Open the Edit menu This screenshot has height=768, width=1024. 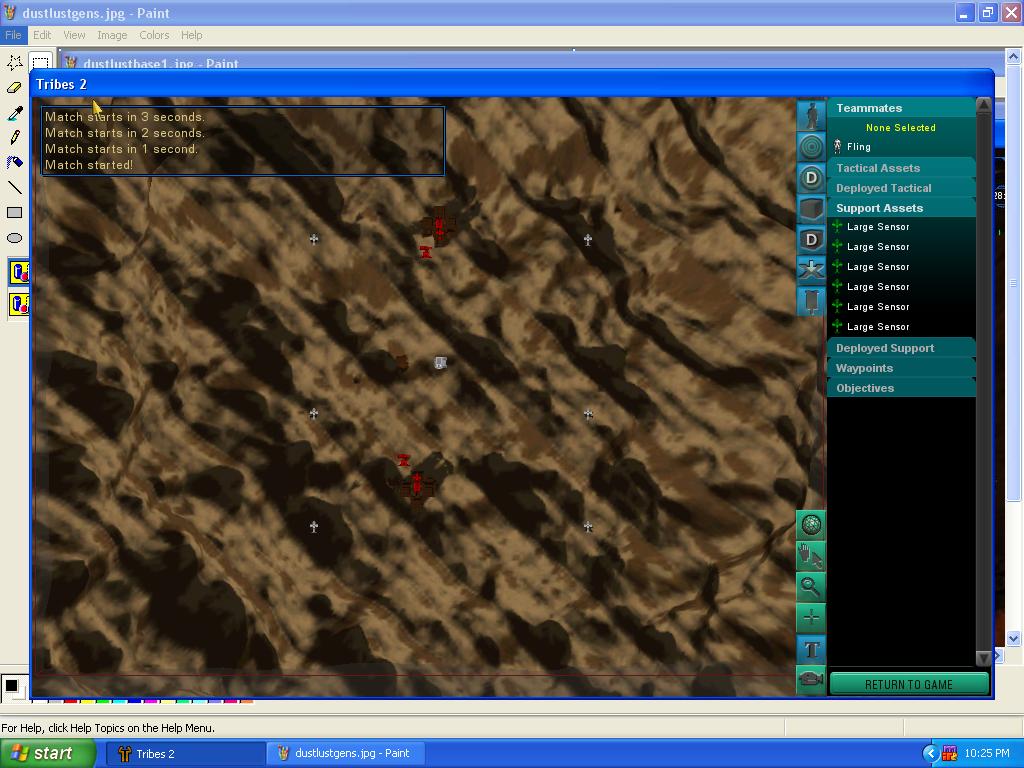click(x=42, y=35)
